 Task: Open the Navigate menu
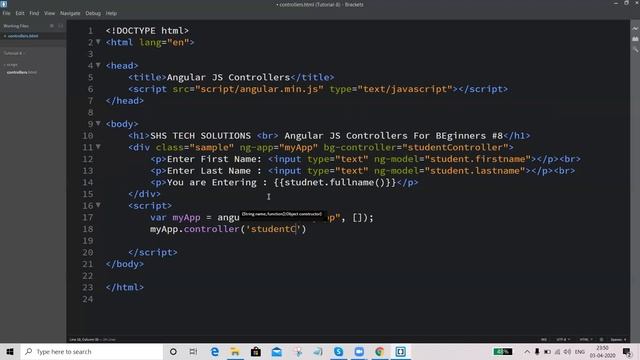point(70,13)
